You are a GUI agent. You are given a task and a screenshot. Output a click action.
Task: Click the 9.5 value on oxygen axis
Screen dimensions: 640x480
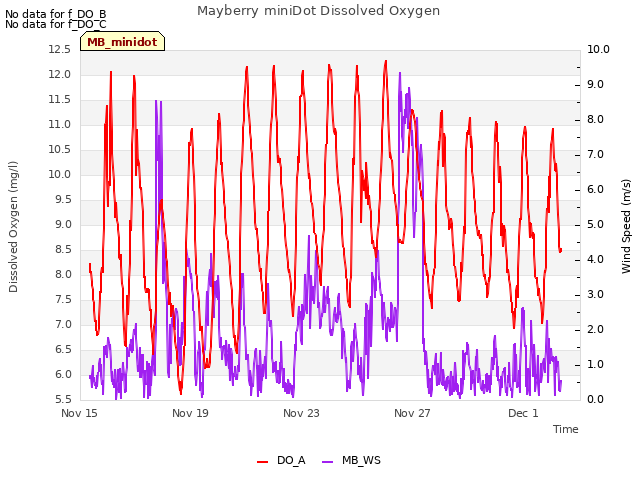coord(63,199)
